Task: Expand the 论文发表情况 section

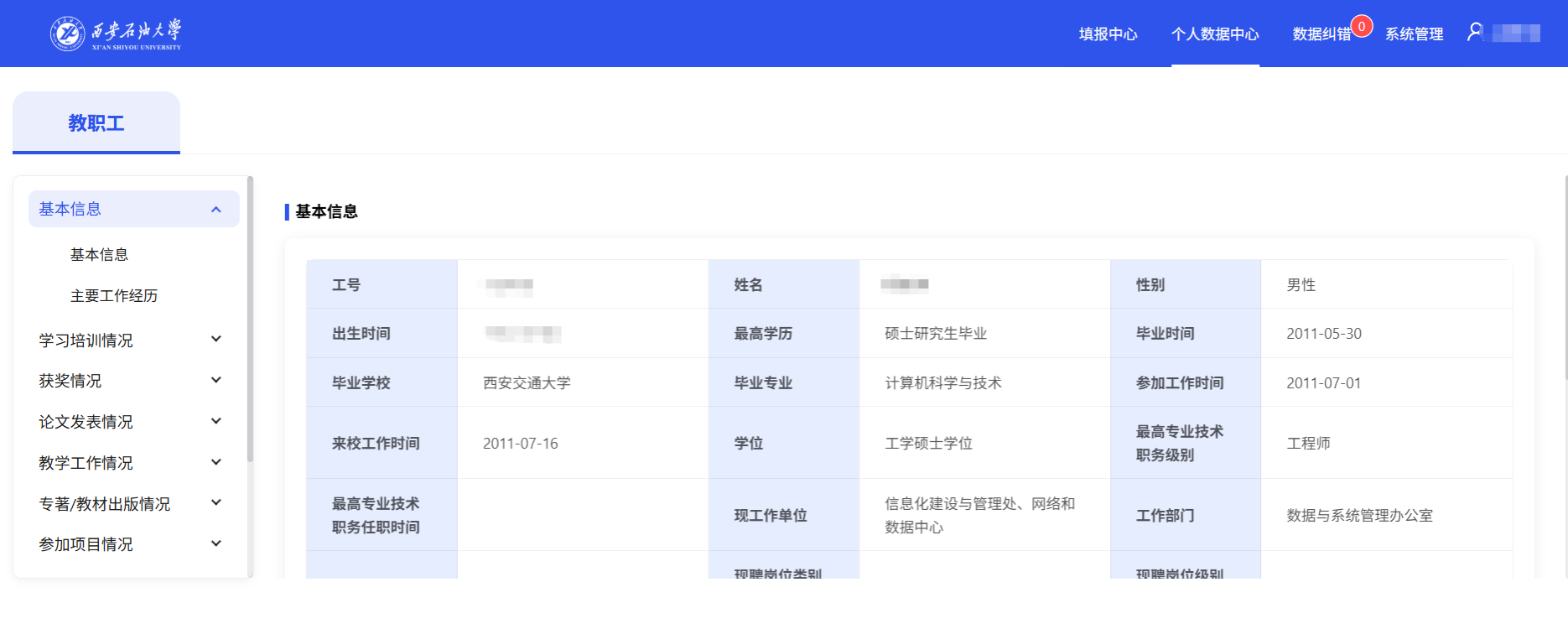Action: tap(216, 422)
